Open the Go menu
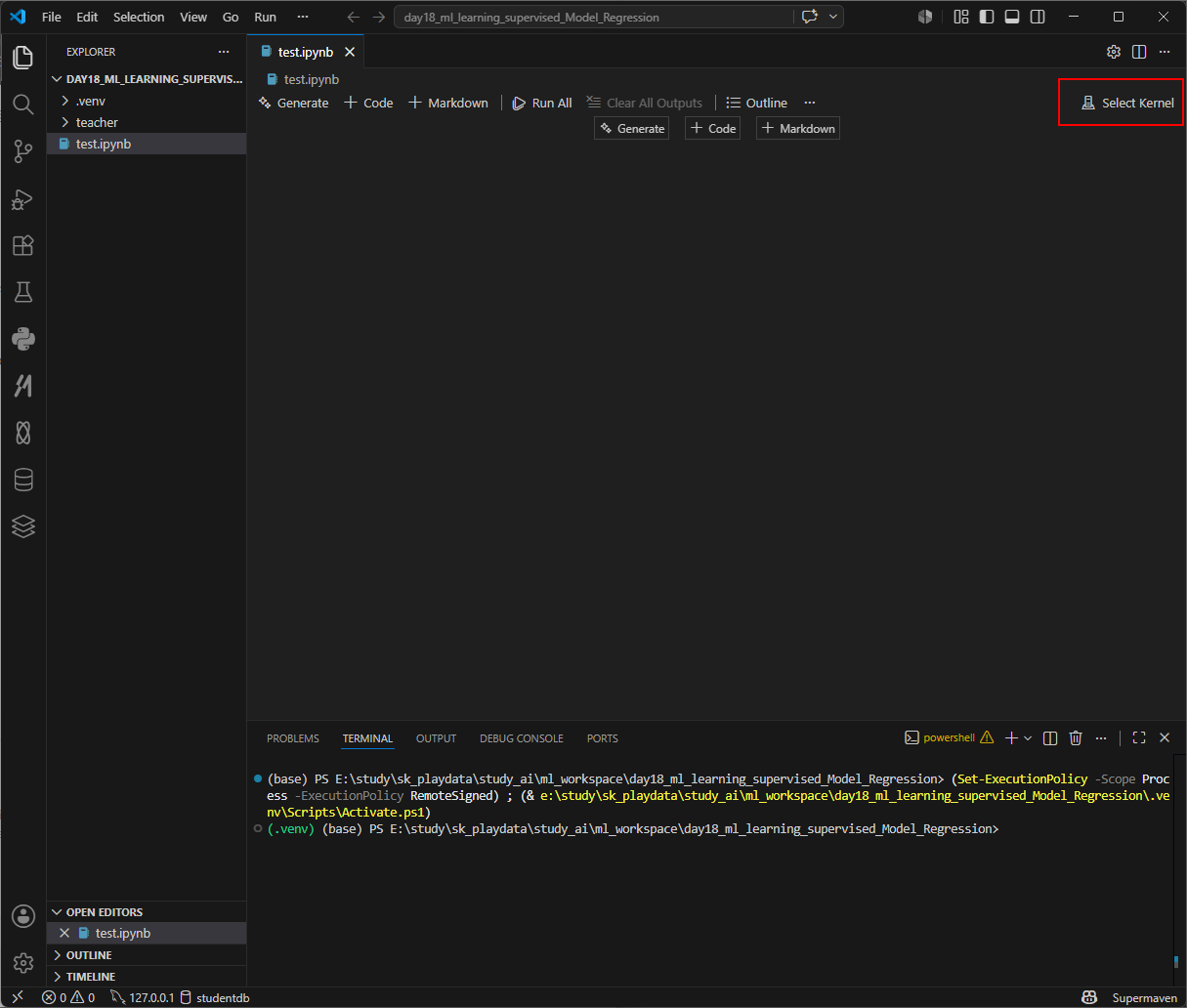 [231, 17]
